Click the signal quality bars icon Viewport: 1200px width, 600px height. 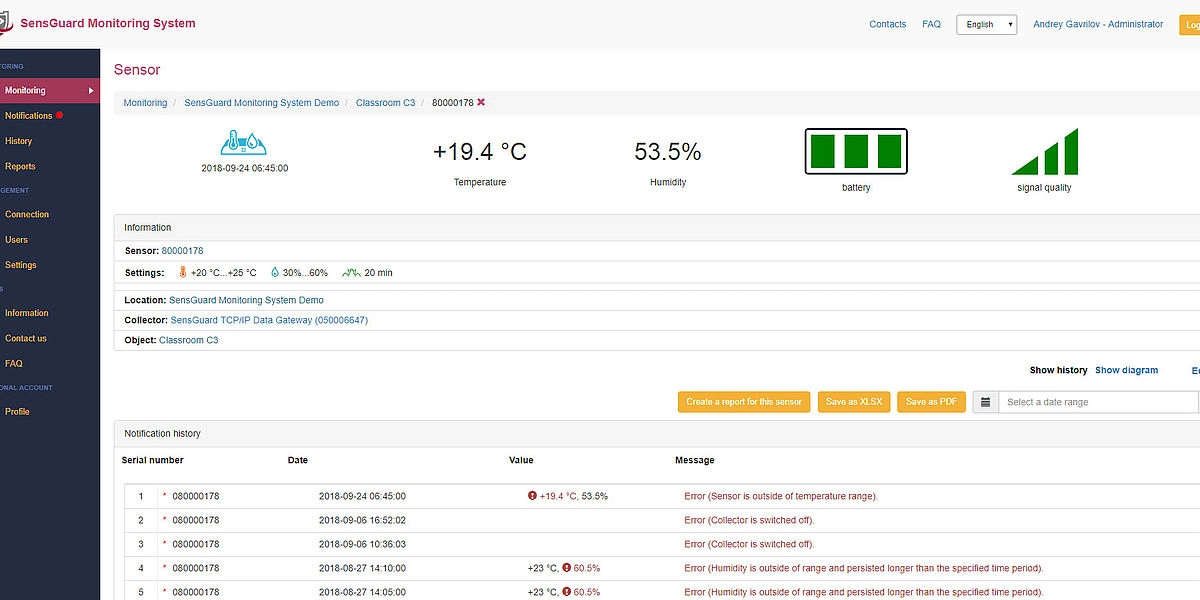coord(1045,152)
